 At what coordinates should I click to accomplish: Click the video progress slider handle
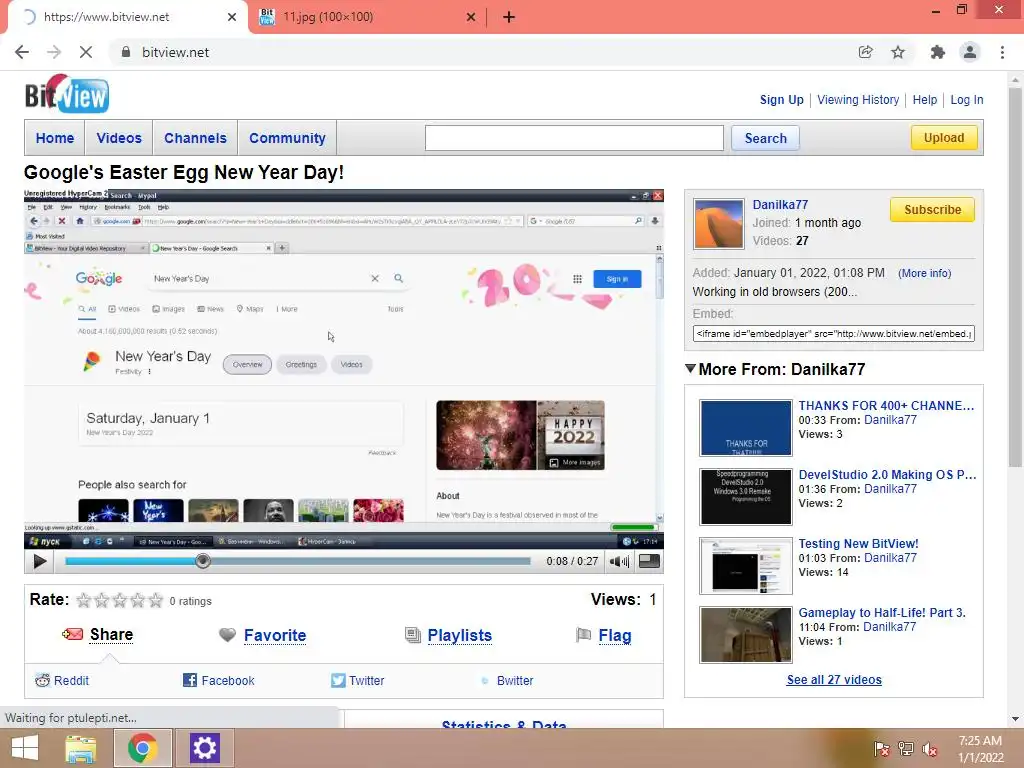tap(203, 561)
